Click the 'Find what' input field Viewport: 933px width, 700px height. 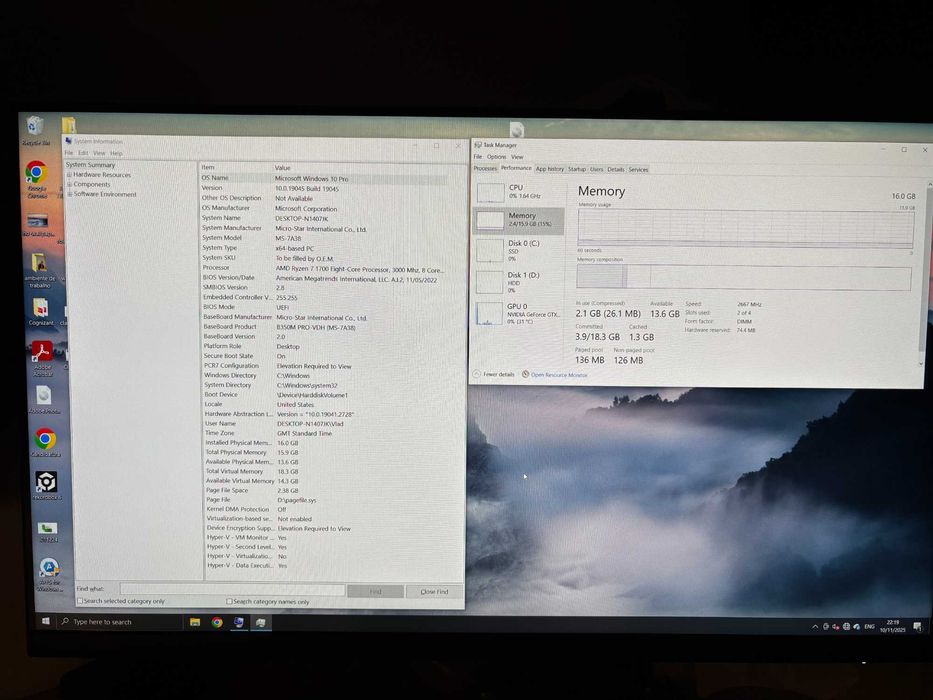point(232,589)
